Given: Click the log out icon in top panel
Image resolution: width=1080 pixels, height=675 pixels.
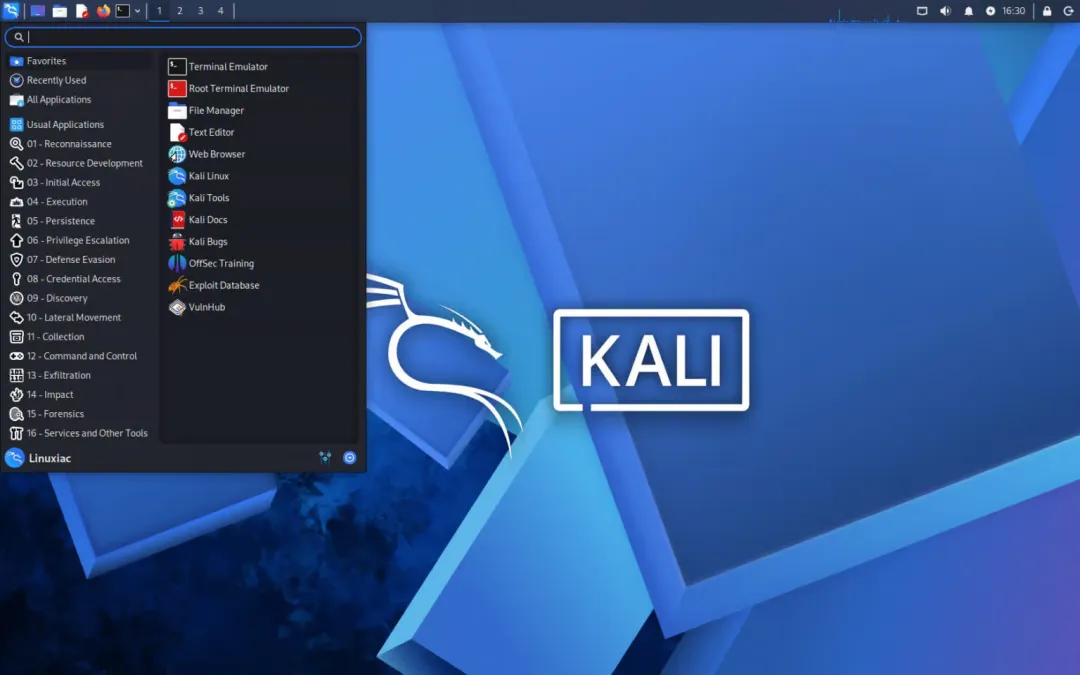Looking at the screenshot, I should coord(1068,11).
